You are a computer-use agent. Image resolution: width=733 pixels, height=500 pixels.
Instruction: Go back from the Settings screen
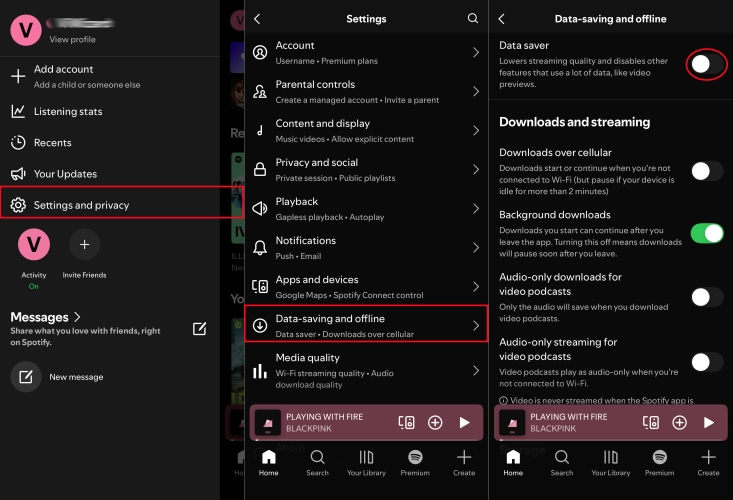[257, 19]
